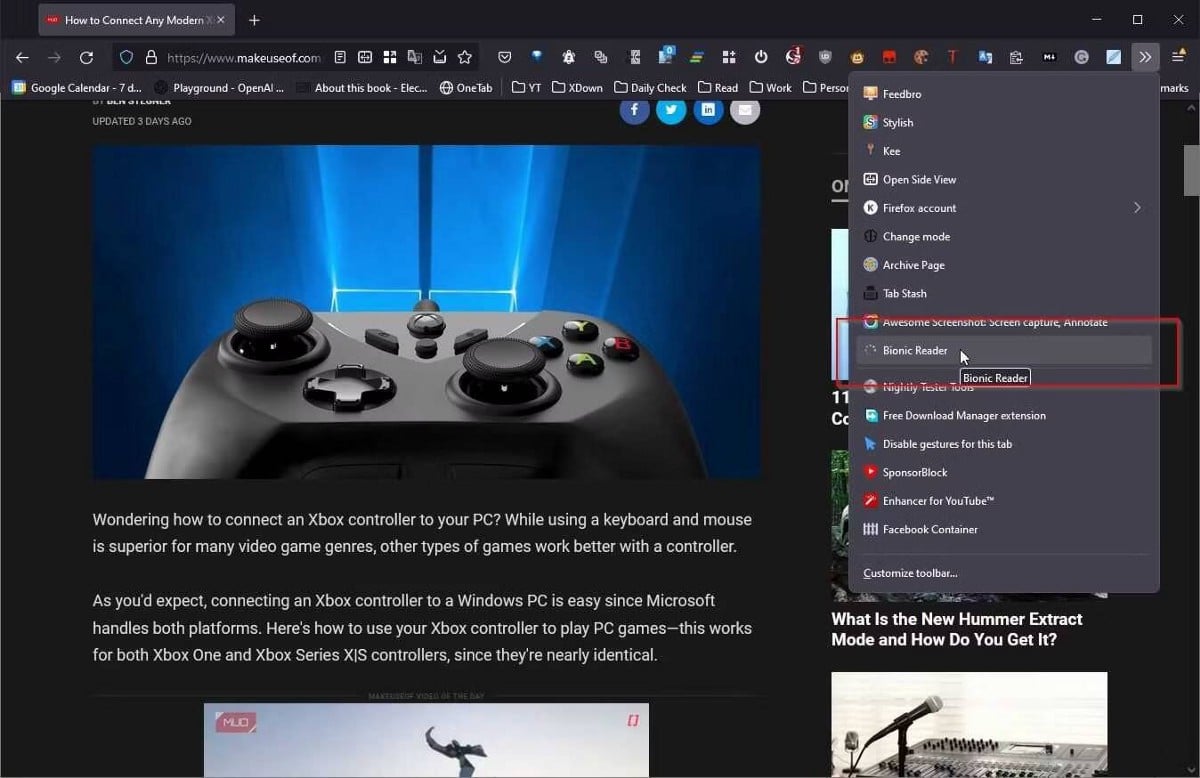Click the LinkedIn share icon

point(708,110)
